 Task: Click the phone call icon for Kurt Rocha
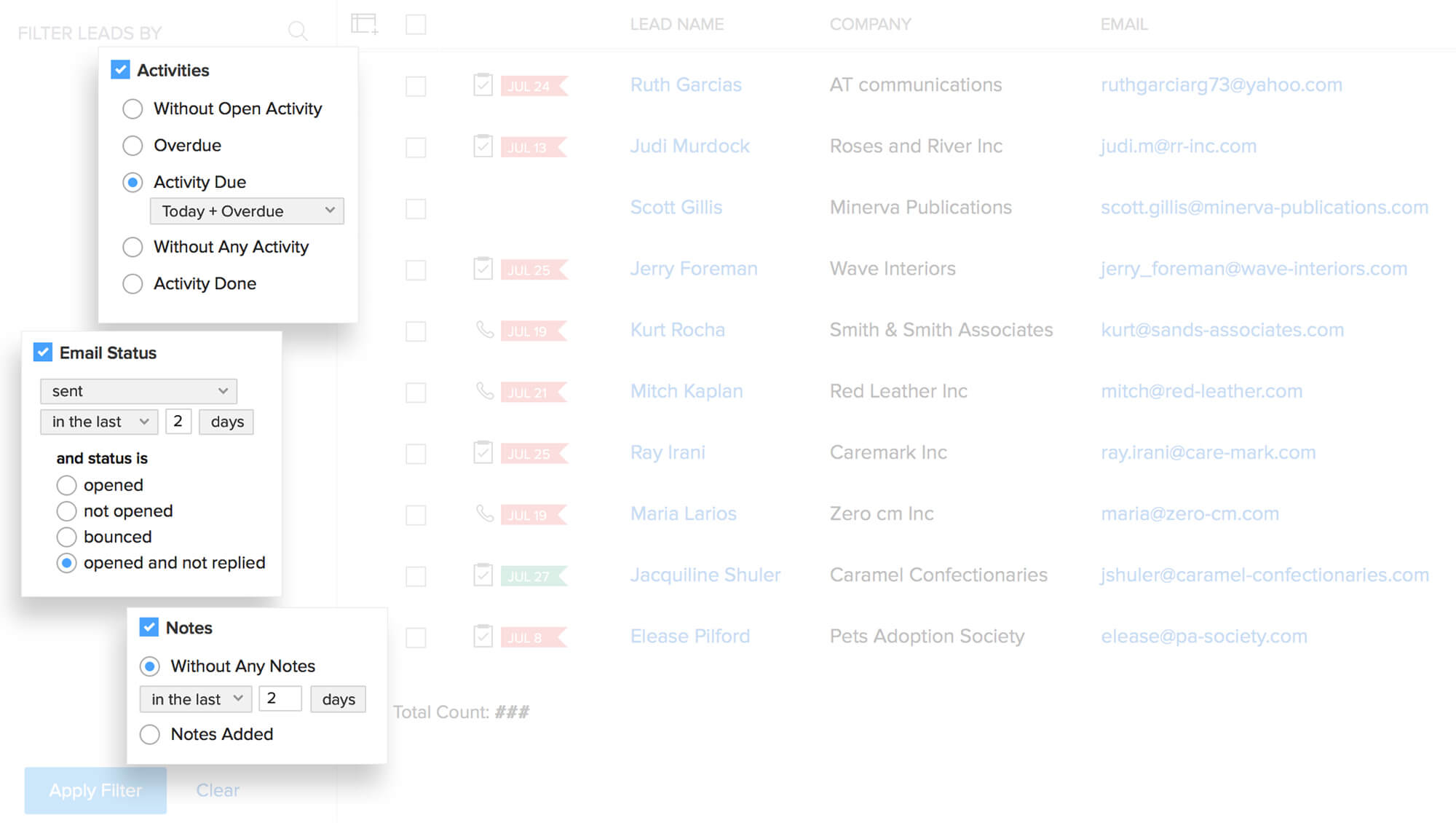tap(484, 330)
